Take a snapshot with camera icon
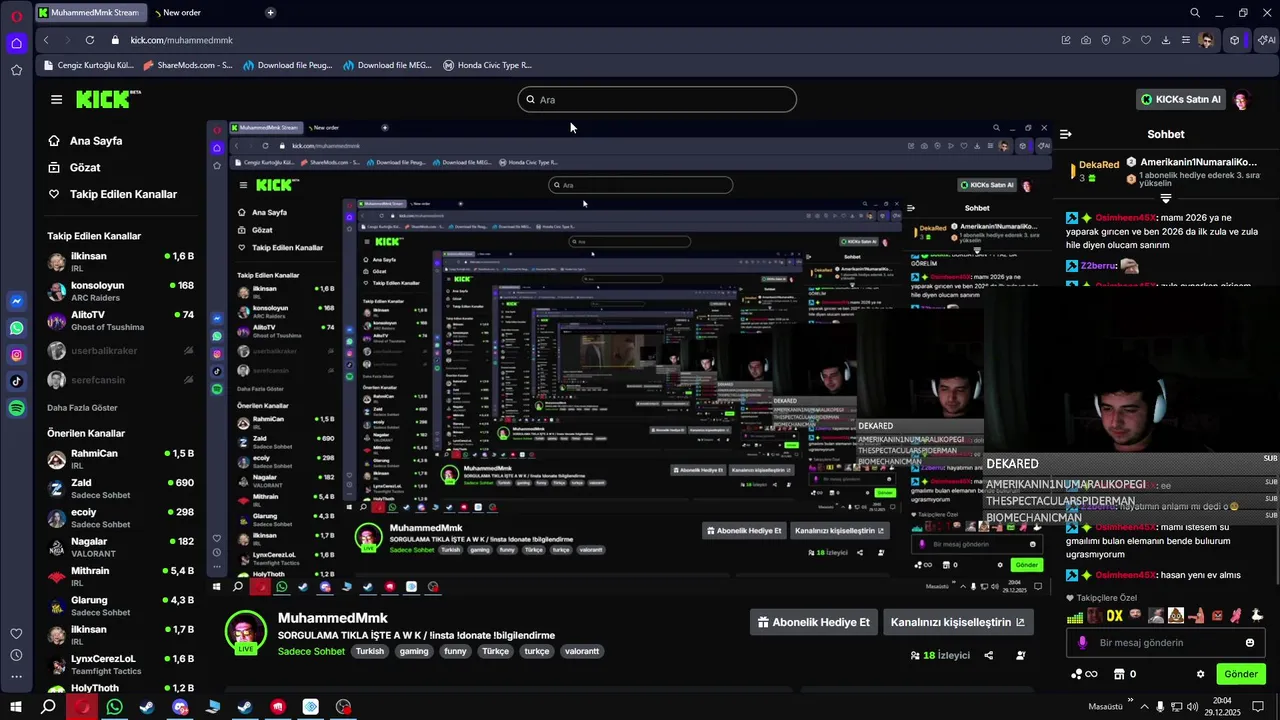Image resolution: width=1280 pixels, height=720 pixels. coord(1086,40)
